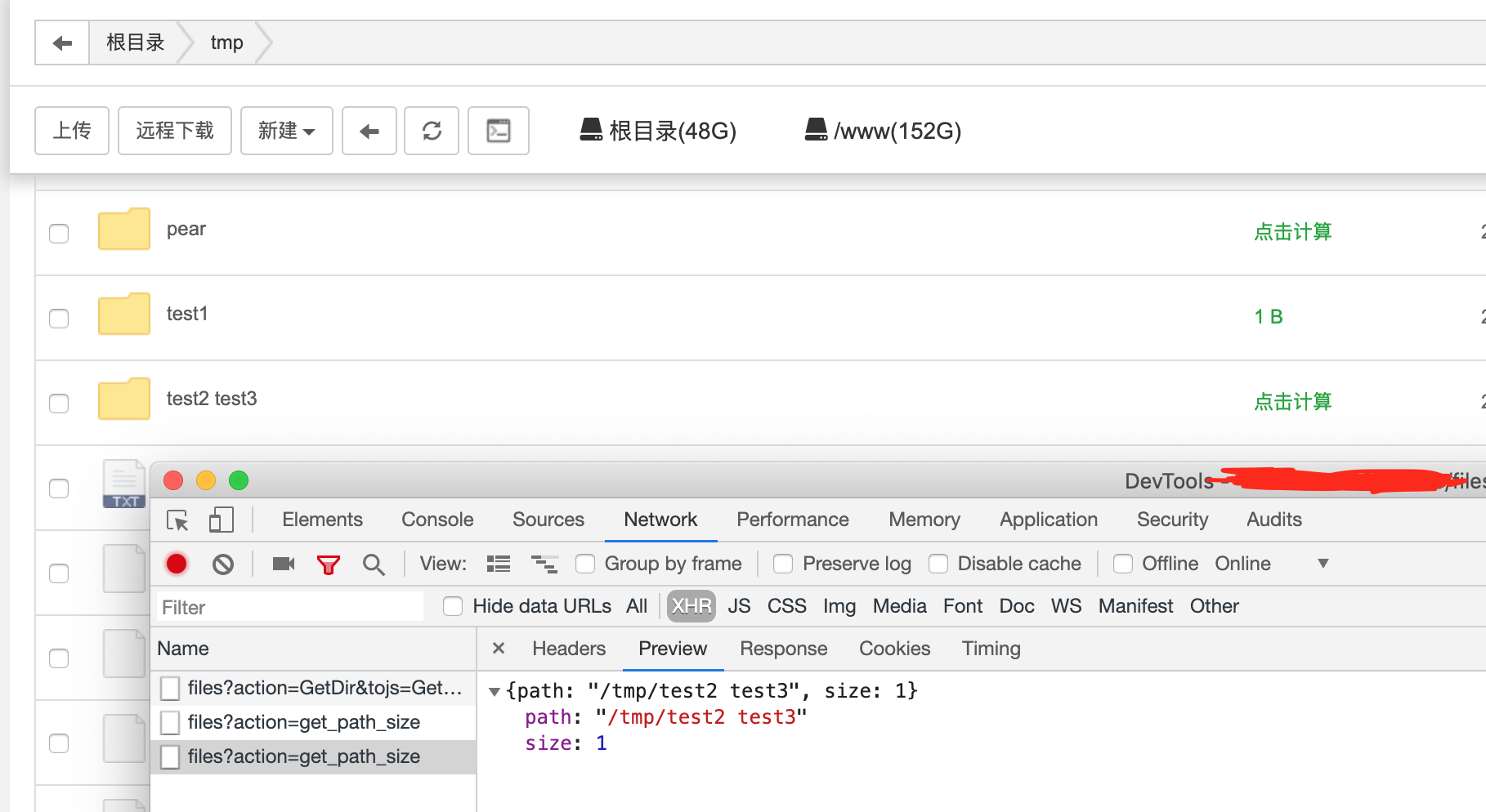Toggle the DevTools device toolbar icon
The image size is (1486, 812).
(x=221, y=520)
